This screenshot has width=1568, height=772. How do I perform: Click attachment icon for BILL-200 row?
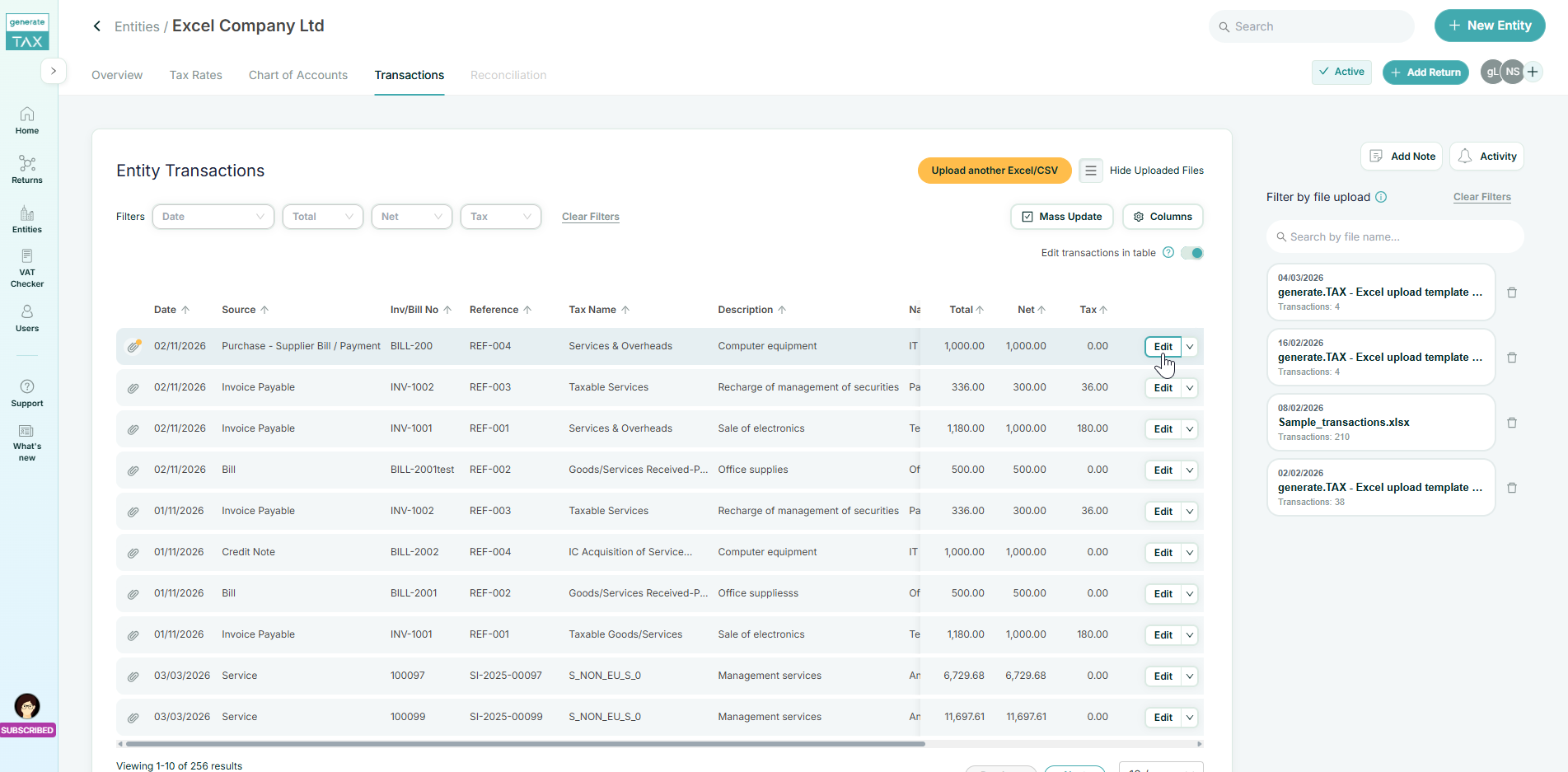[133, 346]
